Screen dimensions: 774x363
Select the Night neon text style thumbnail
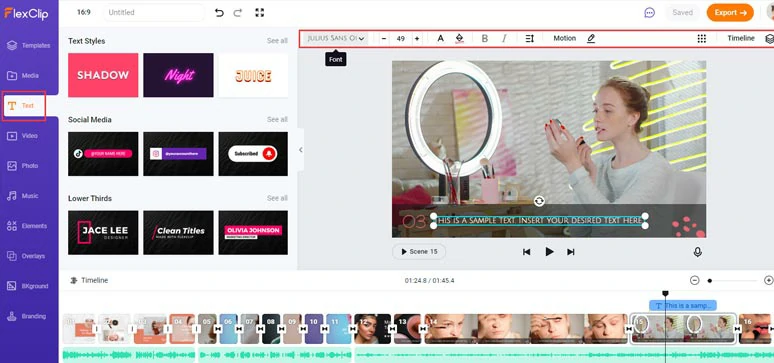pos(178,75)
